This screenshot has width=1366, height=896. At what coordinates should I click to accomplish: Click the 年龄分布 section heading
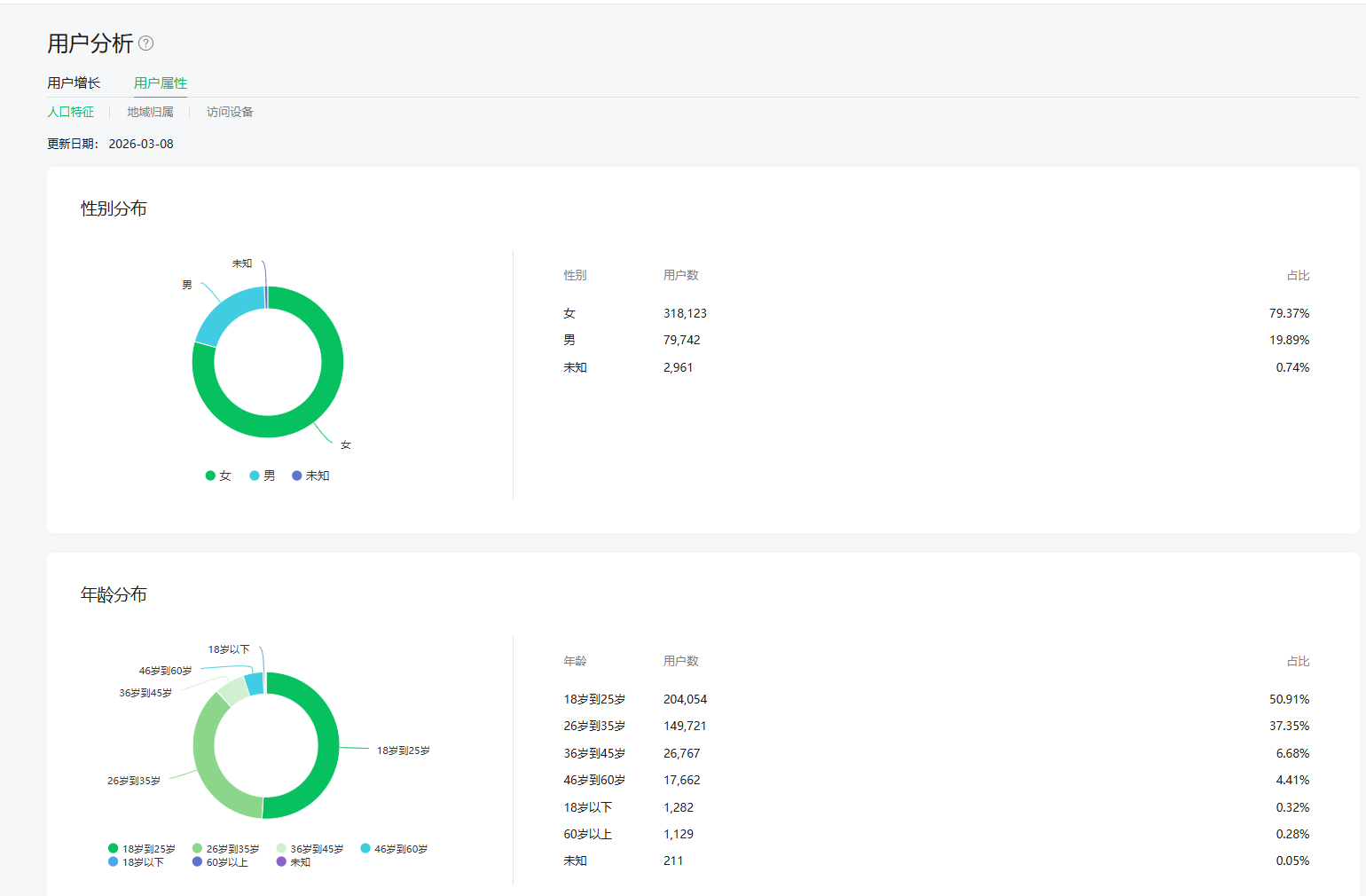point(114,594)
